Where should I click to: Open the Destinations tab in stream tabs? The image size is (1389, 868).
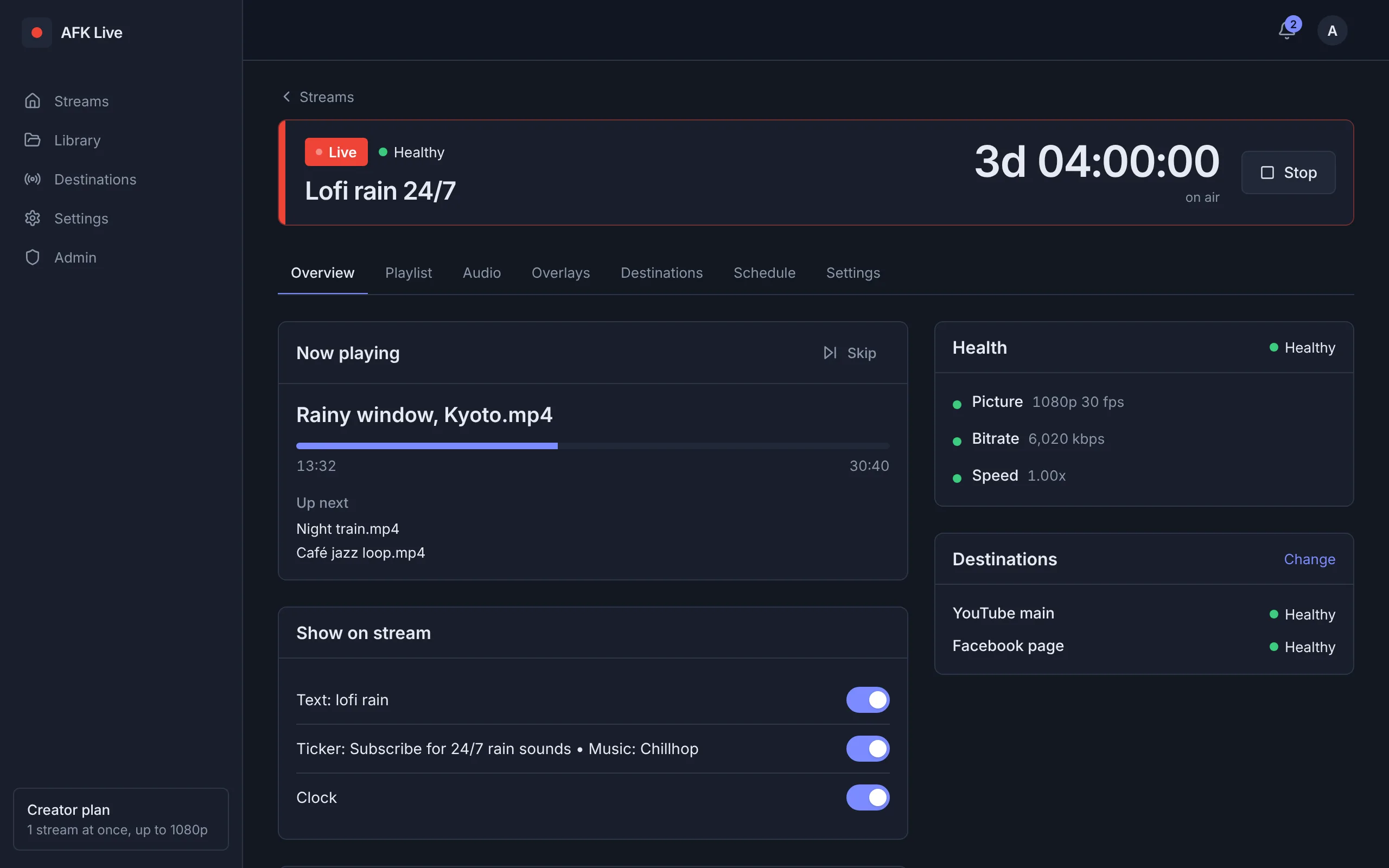tap(661, 273)
